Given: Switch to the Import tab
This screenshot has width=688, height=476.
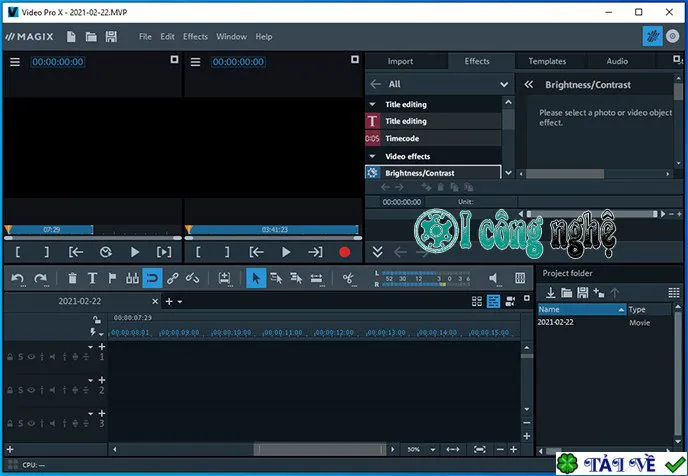Looking at the screenshot, I should point(400,61).
